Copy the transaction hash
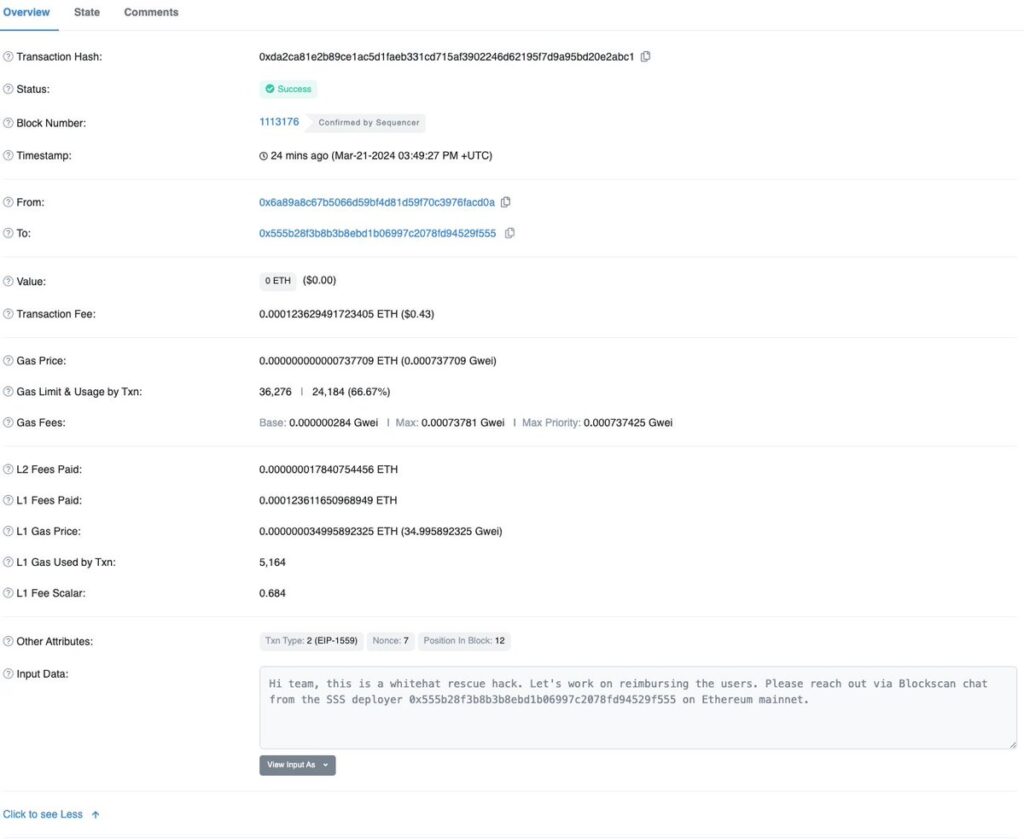The width and height of the screenshot is (1024, 839). [646, 57]
